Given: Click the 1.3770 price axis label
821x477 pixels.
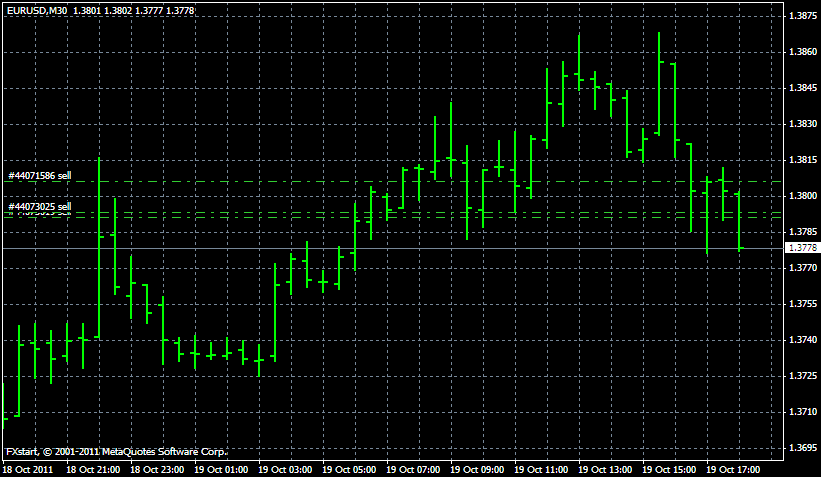Looking at the screenshot, I should click(x=803, y=268).
